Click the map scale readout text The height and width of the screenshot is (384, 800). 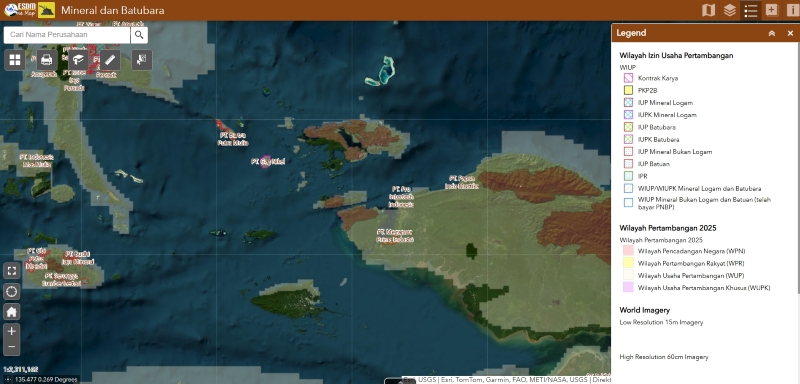(20, 370)
